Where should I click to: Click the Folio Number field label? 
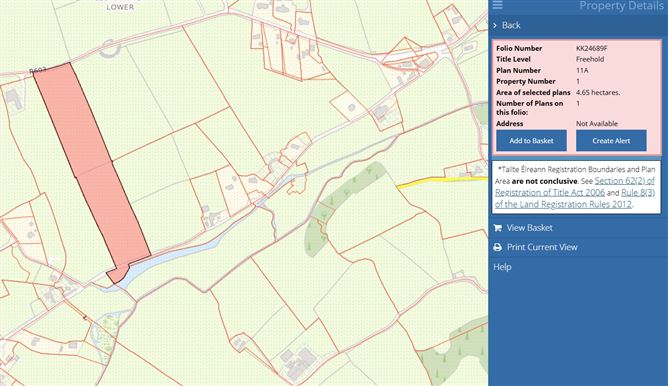[519, 48]
